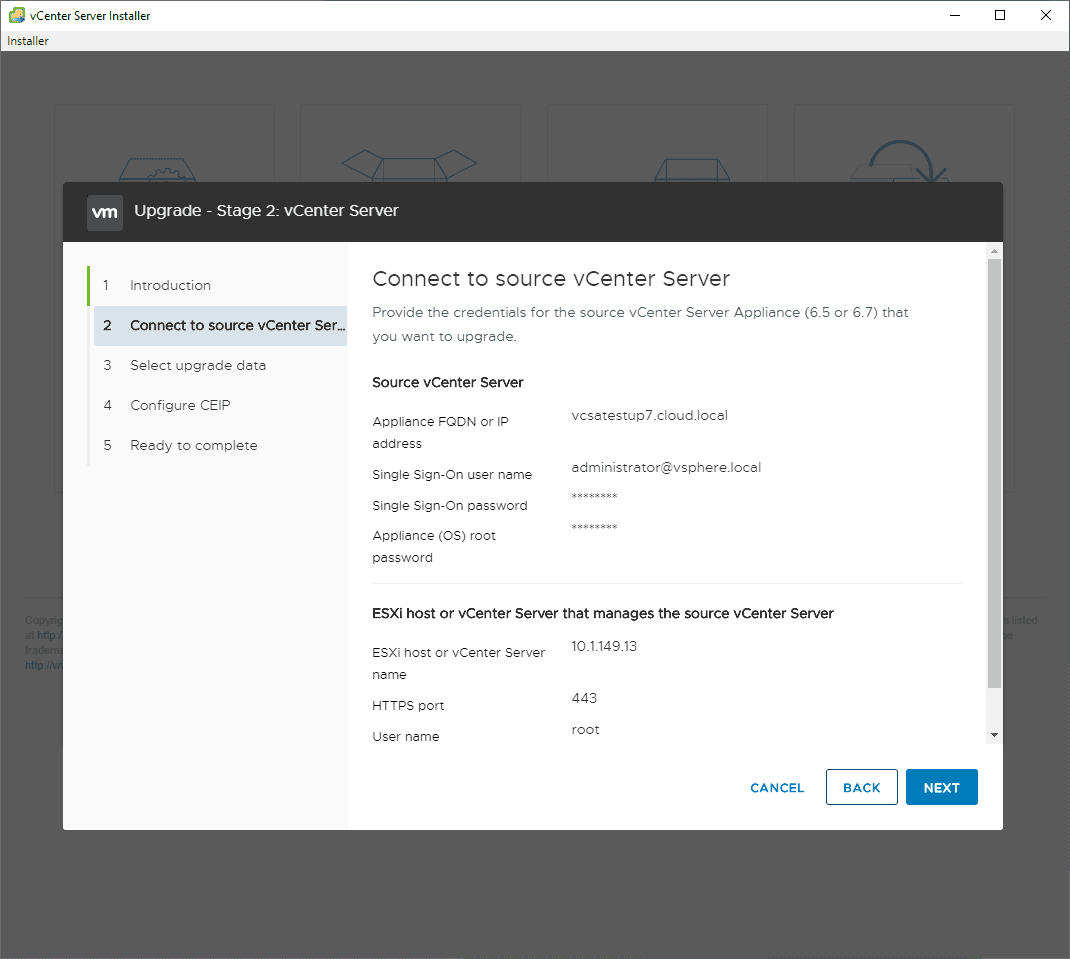The width and height of the screenshot is (1070, 959).
Task: Click the scrollbar up arrow in the dialog
Action: pyautogui.click(x=994, y=250)
